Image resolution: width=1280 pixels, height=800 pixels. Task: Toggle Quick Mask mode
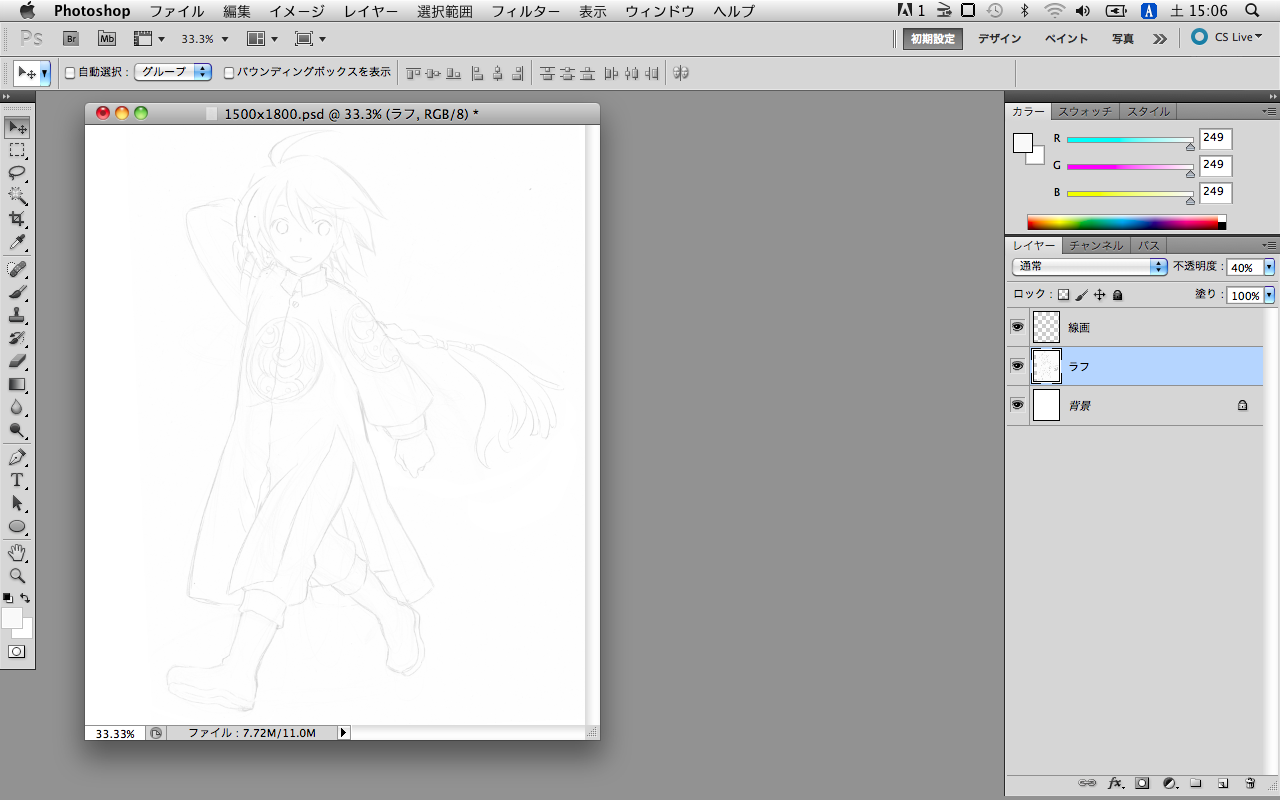point(17,651)
